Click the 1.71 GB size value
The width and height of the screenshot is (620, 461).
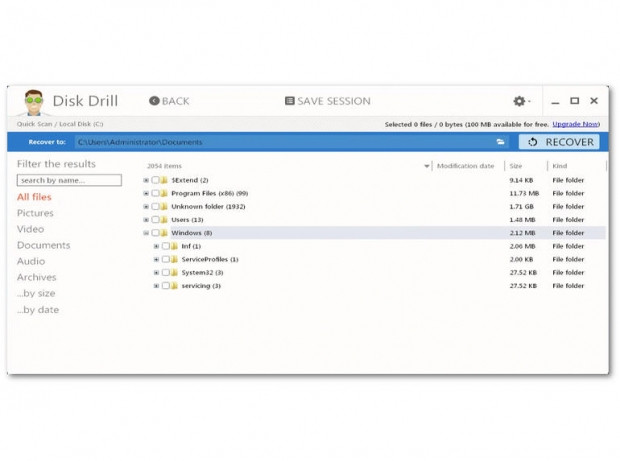521,207
